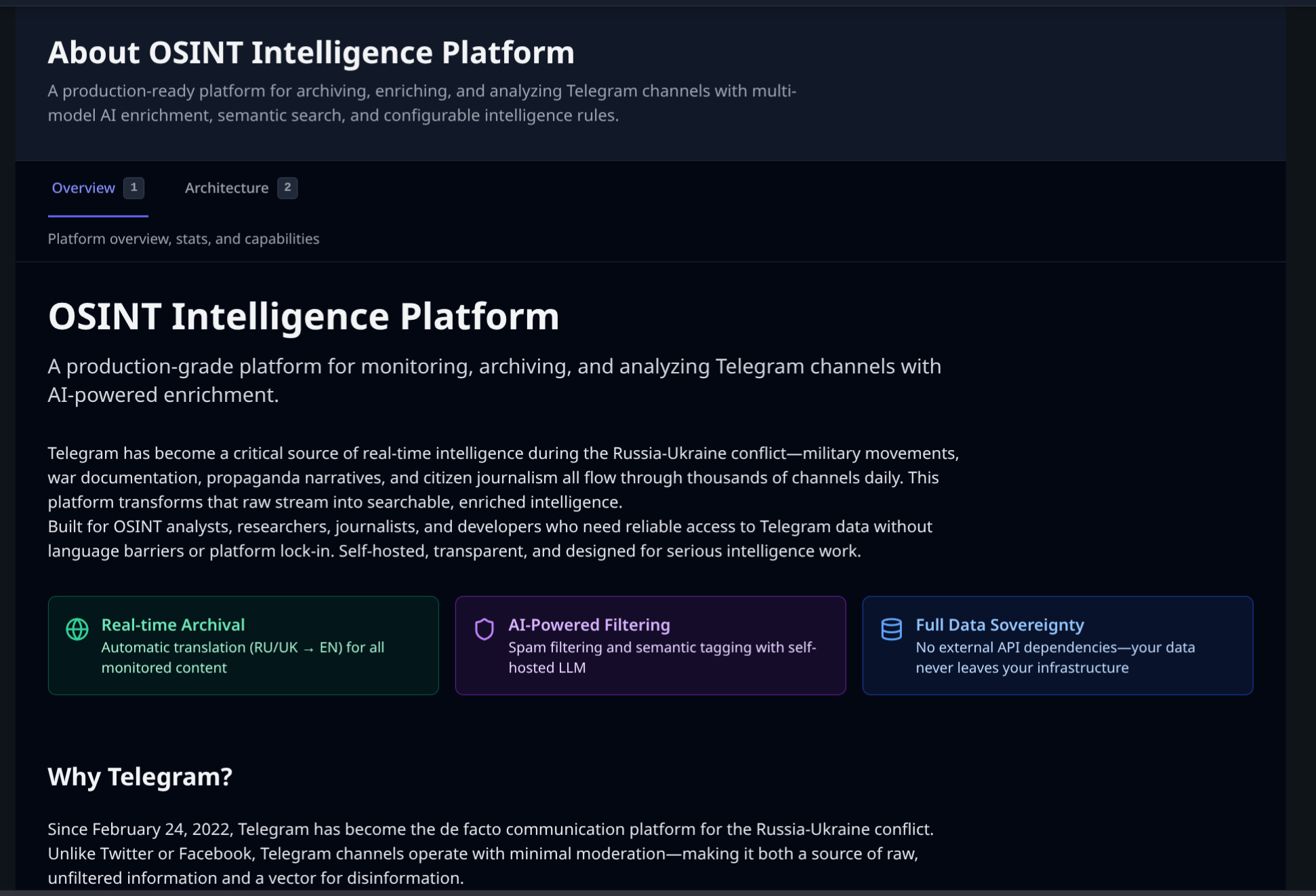Select the Overview tab

[x=83, y=188]
